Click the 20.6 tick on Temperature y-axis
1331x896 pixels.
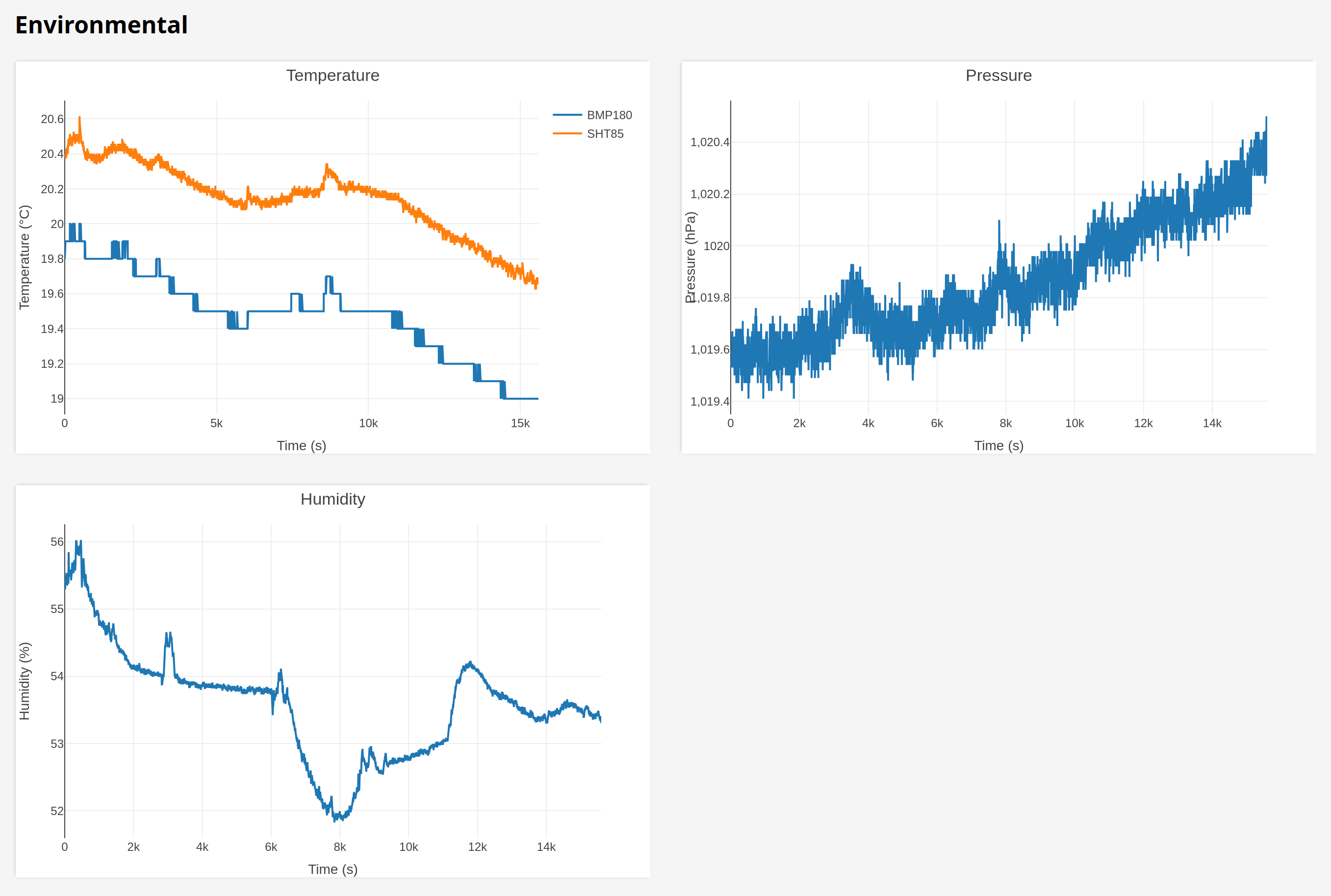click(52, 119)
